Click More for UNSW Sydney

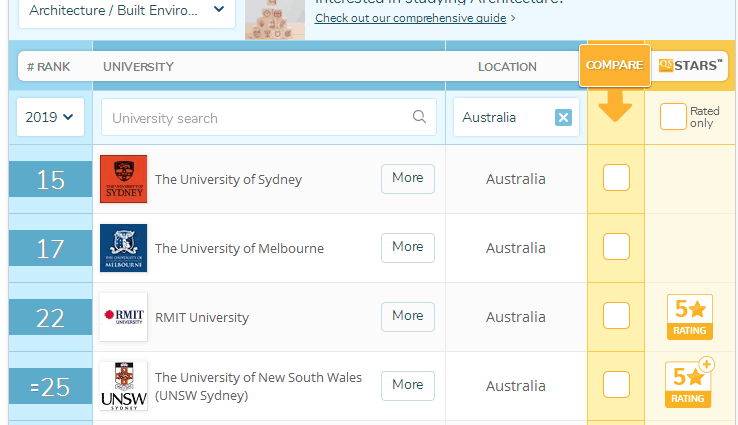[408, 385]
